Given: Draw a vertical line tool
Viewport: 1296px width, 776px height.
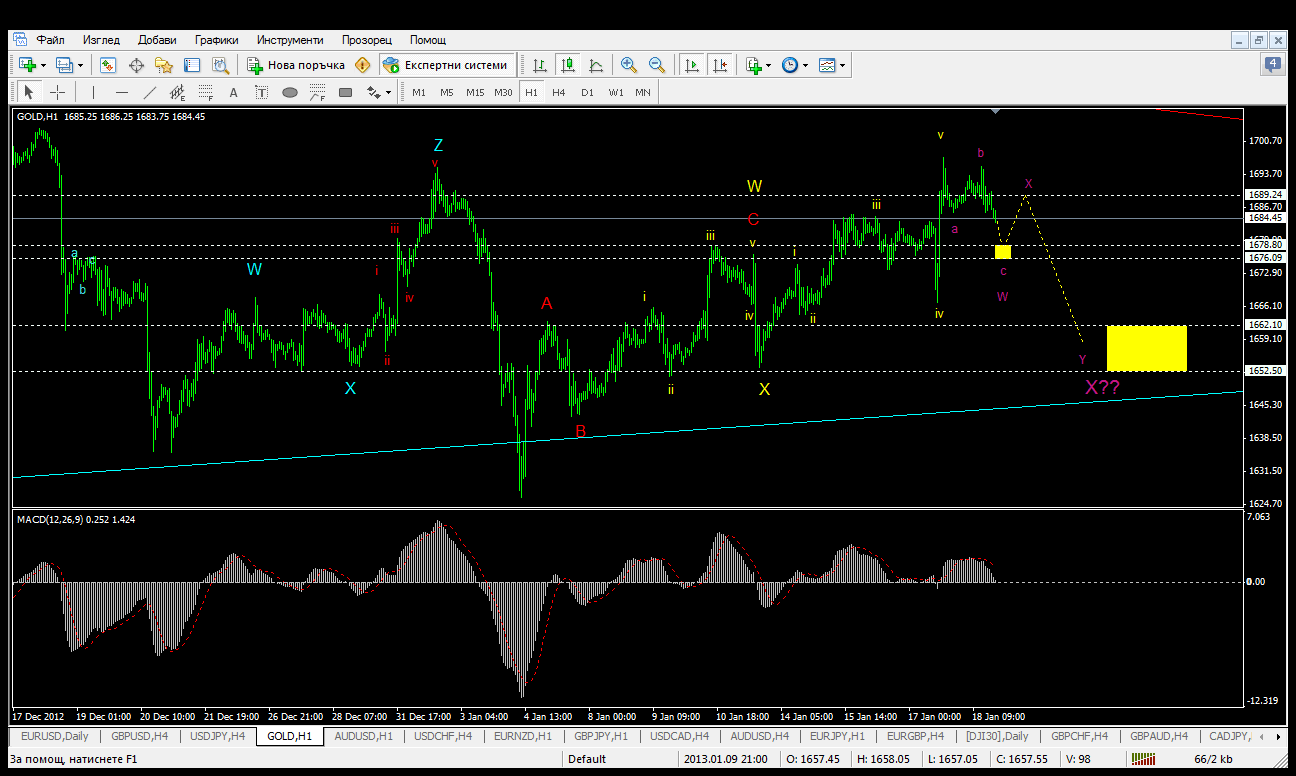Looking at the screenshot, I should pos(93,92).
